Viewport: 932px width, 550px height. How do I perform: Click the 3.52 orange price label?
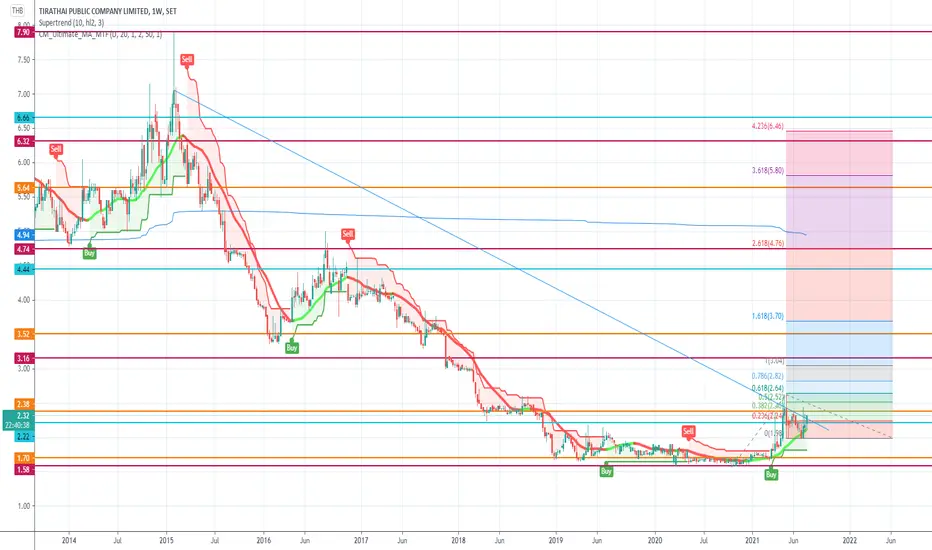pyautogui.click(x=24, y=334)
